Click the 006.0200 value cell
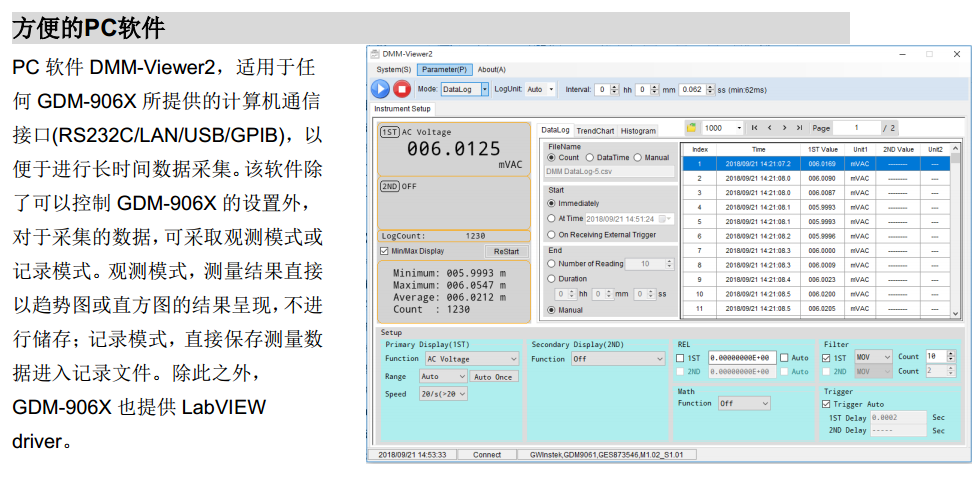Screen dimensions: 980x493 tap(822, 294)
